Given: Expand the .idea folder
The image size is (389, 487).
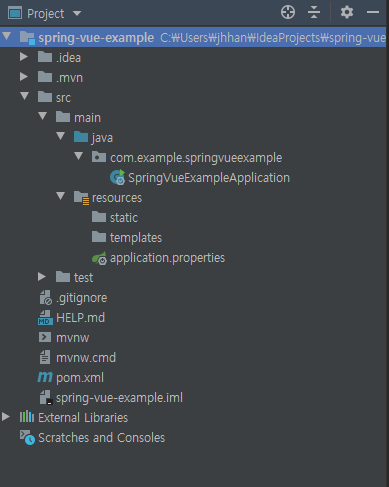Looking at the screenshot, I should [x=24, y=56].
